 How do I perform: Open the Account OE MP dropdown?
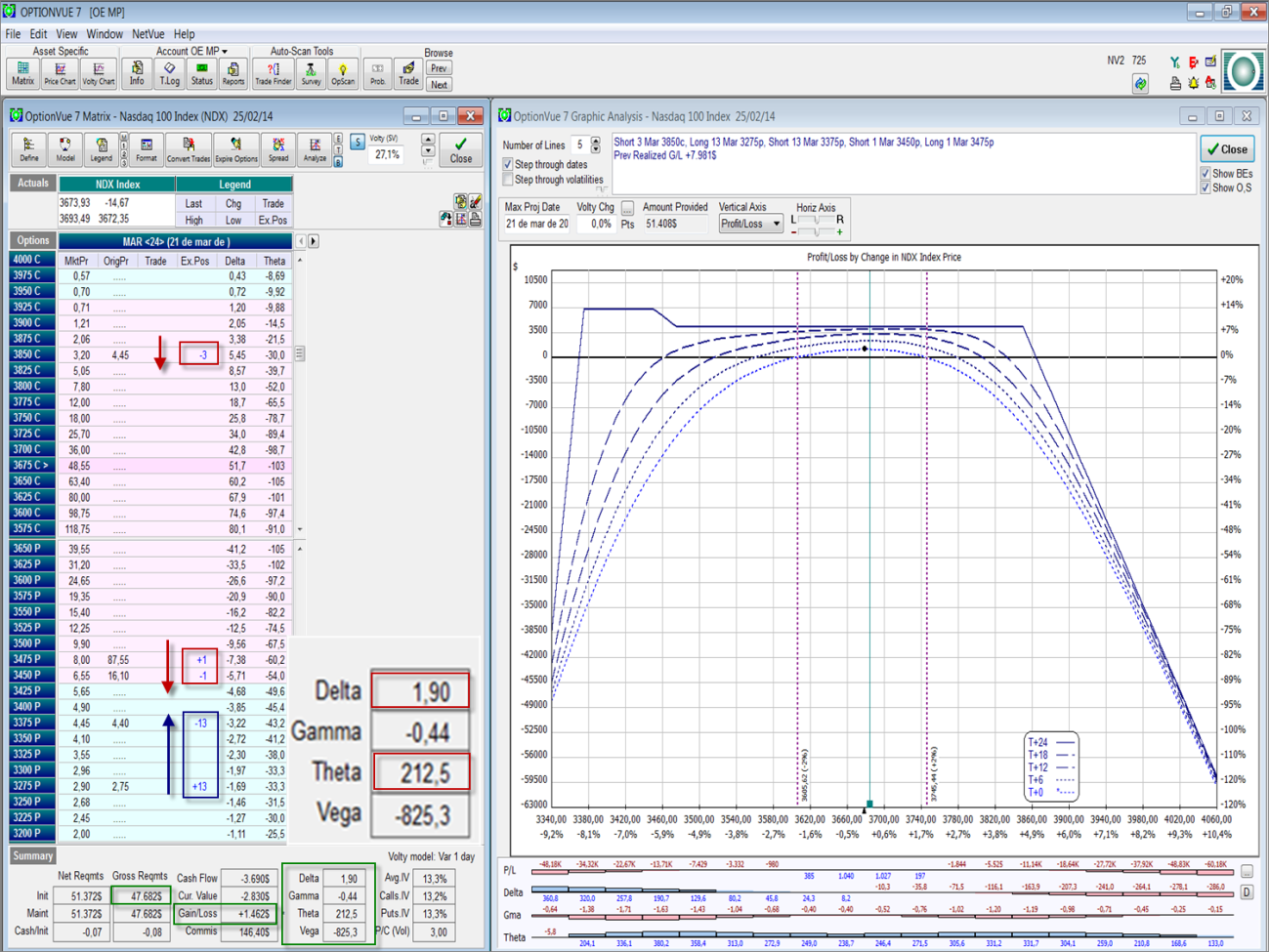tap(191, 51)
